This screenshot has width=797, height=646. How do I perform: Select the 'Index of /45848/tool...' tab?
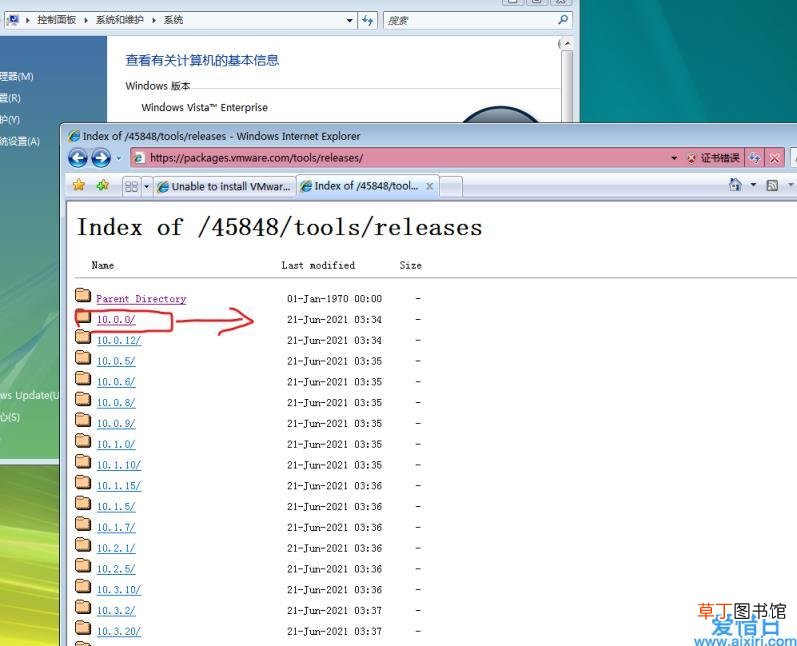(x=366, y=186)
